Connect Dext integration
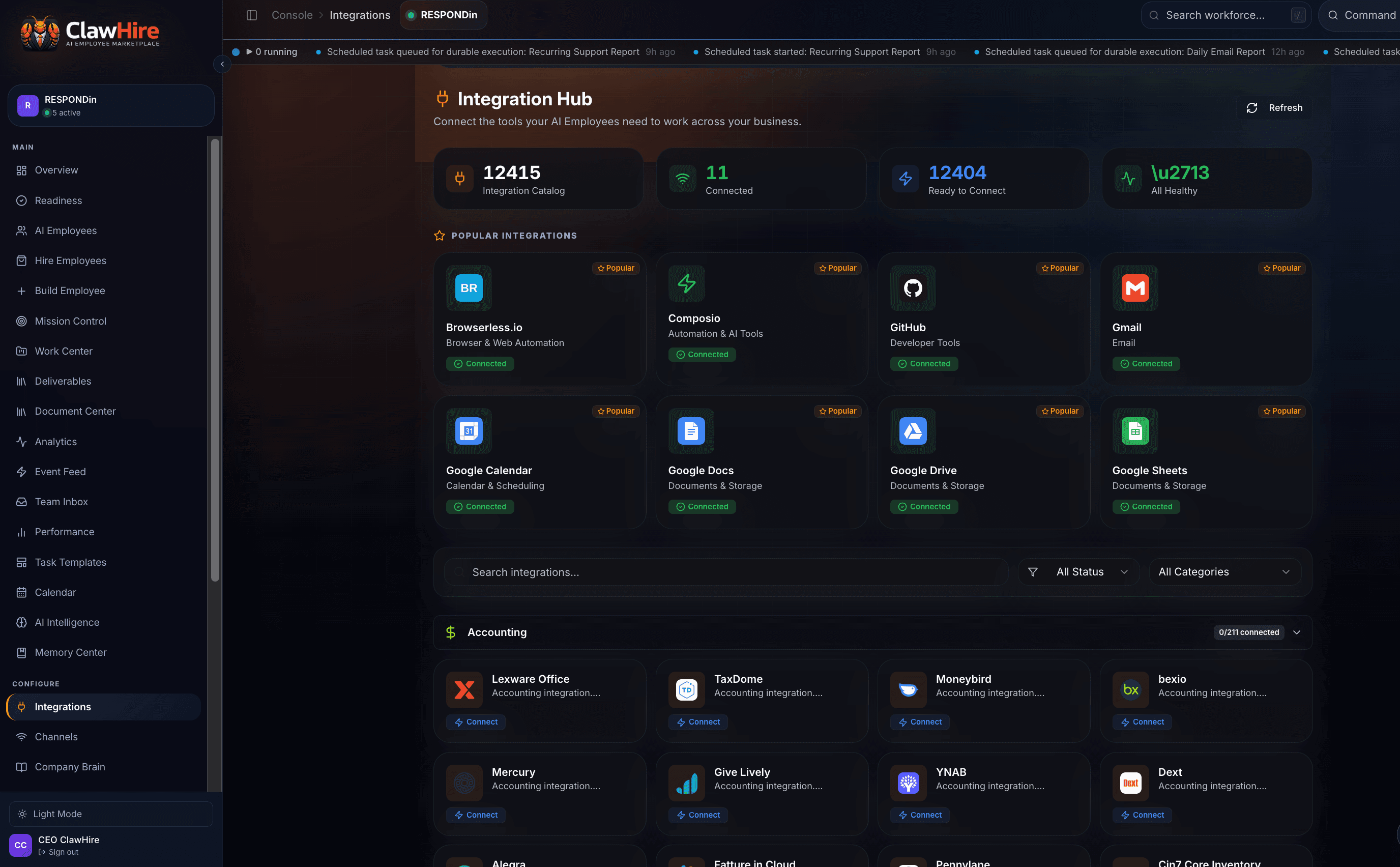This screenshot has width=1400, height=867. point(1142,815)
